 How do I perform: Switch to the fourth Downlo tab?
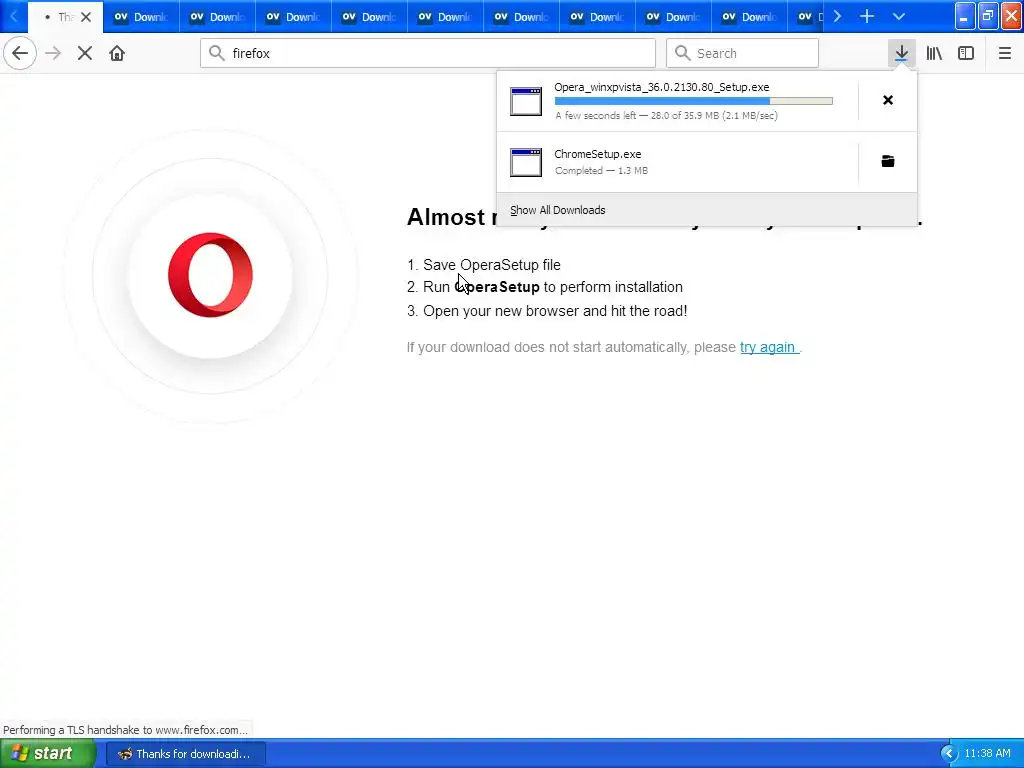(x=369, y=17)
